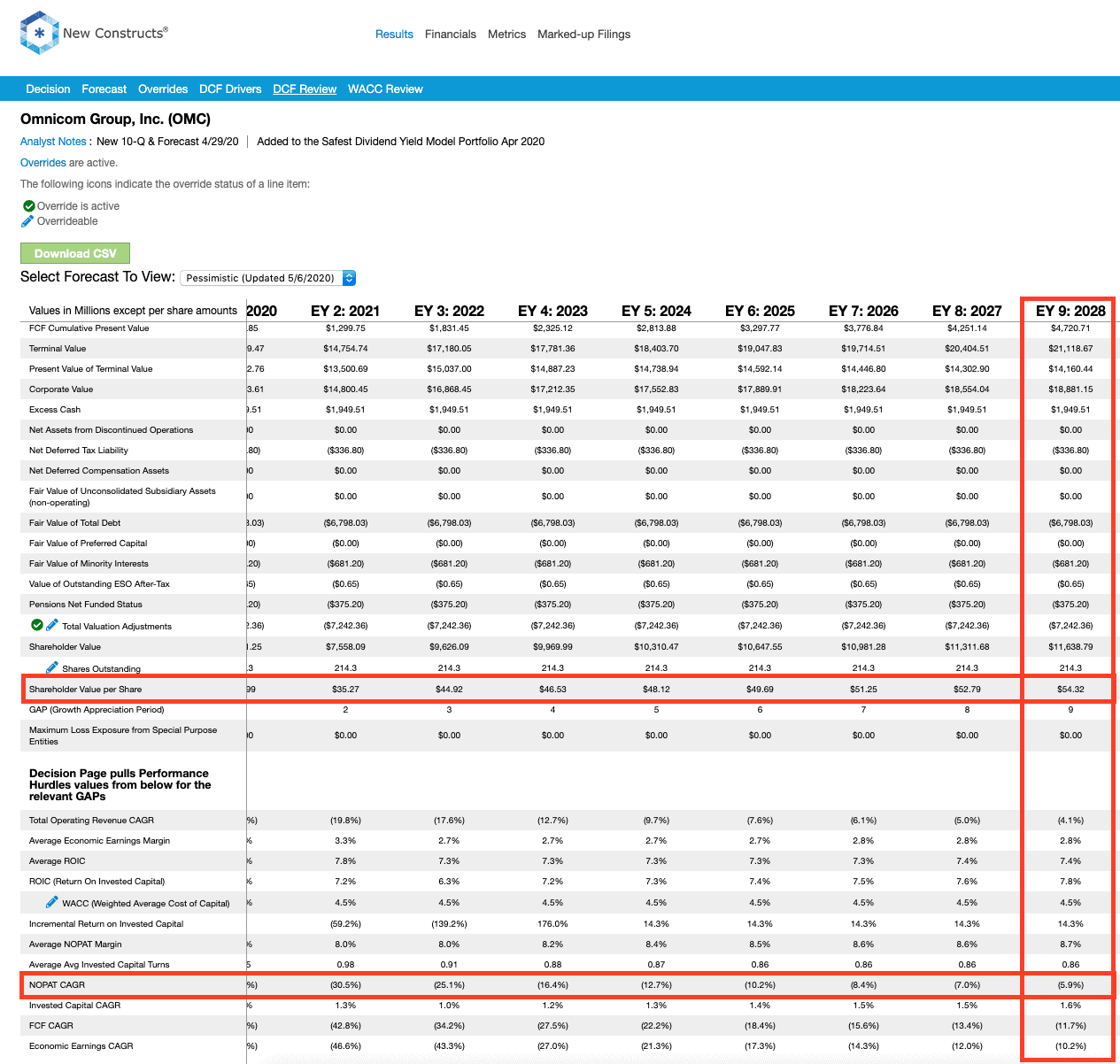Go to the Forecast page
Viewport: 1120px width, 1064px height.
[104, 89]
